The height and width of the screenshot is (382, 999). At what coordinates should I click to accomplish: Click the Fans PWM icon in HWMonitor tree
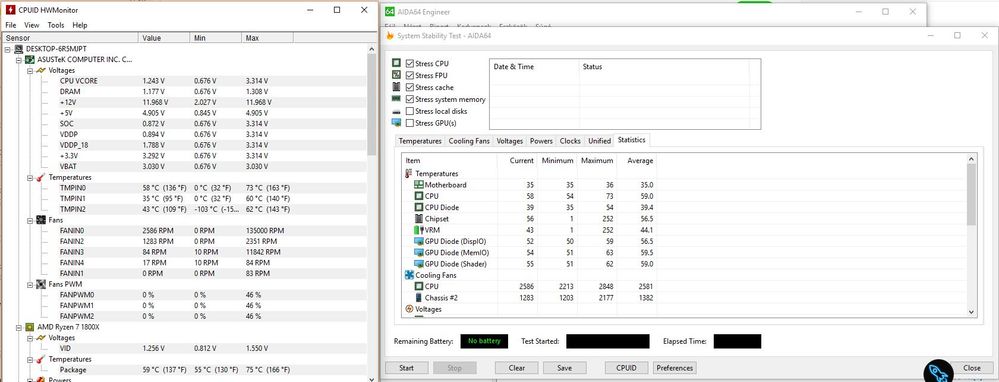(x=40, y=284)
